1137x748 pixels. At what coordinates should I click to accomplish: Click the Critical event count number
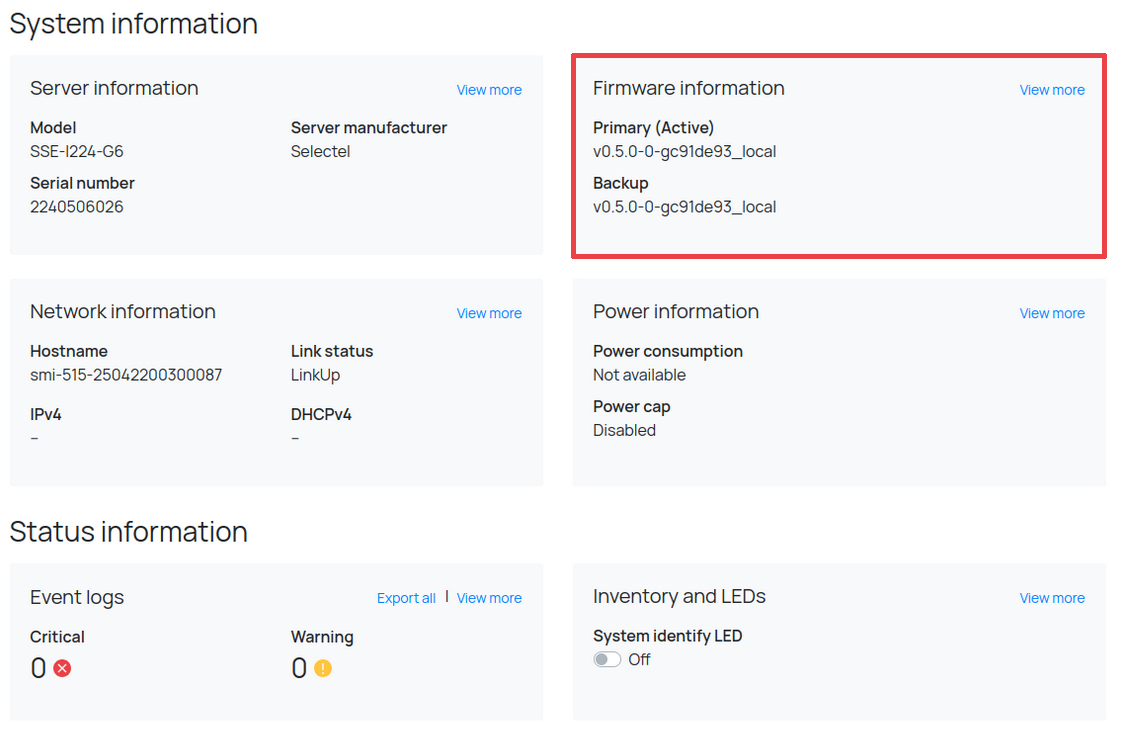[38, 668]
